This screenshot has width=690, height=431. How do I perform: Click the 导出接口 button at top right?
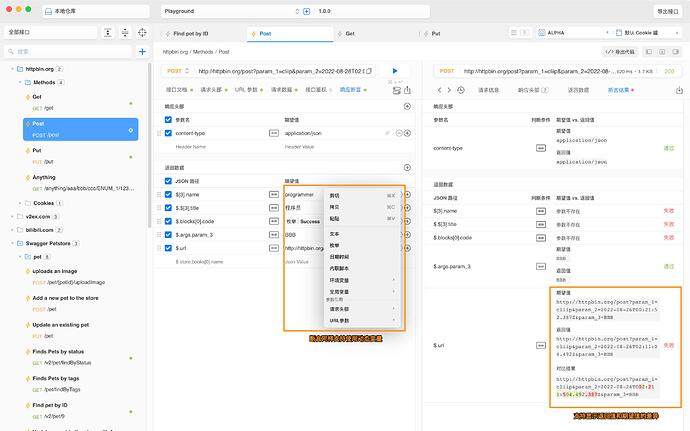coord(666,12)
